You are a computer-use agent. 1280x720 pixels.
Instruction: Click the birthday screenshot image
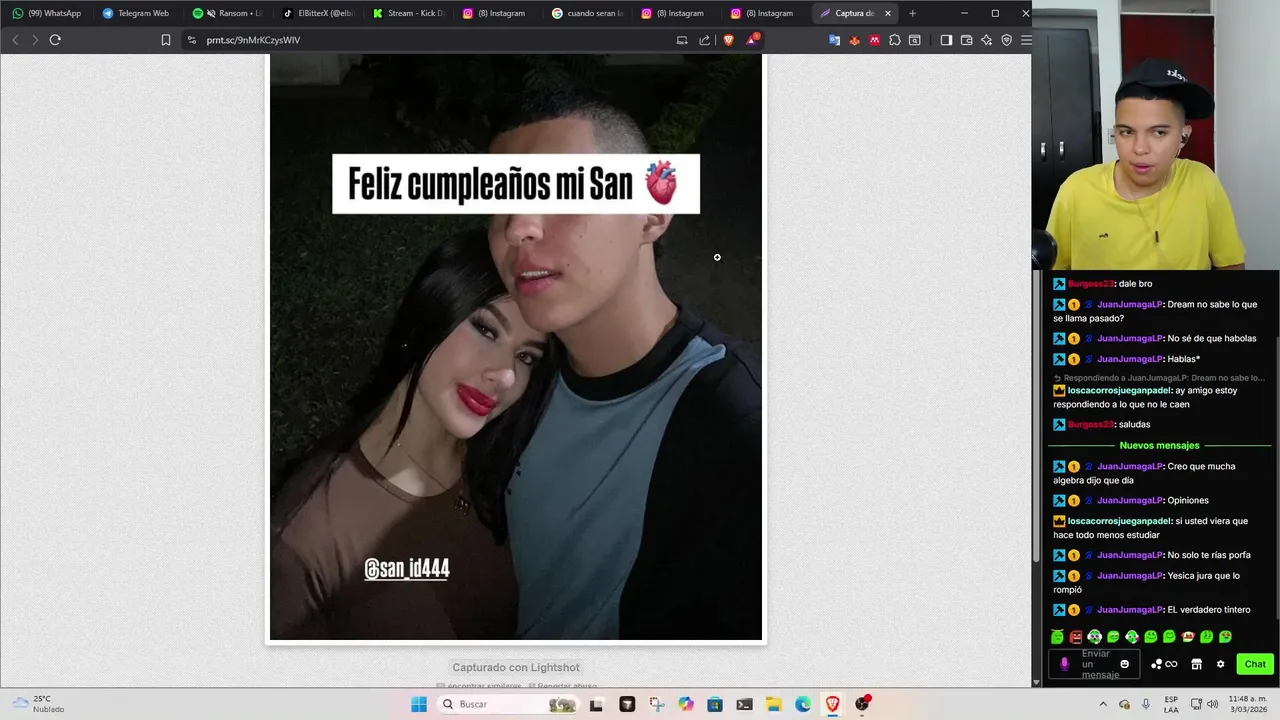516,347
